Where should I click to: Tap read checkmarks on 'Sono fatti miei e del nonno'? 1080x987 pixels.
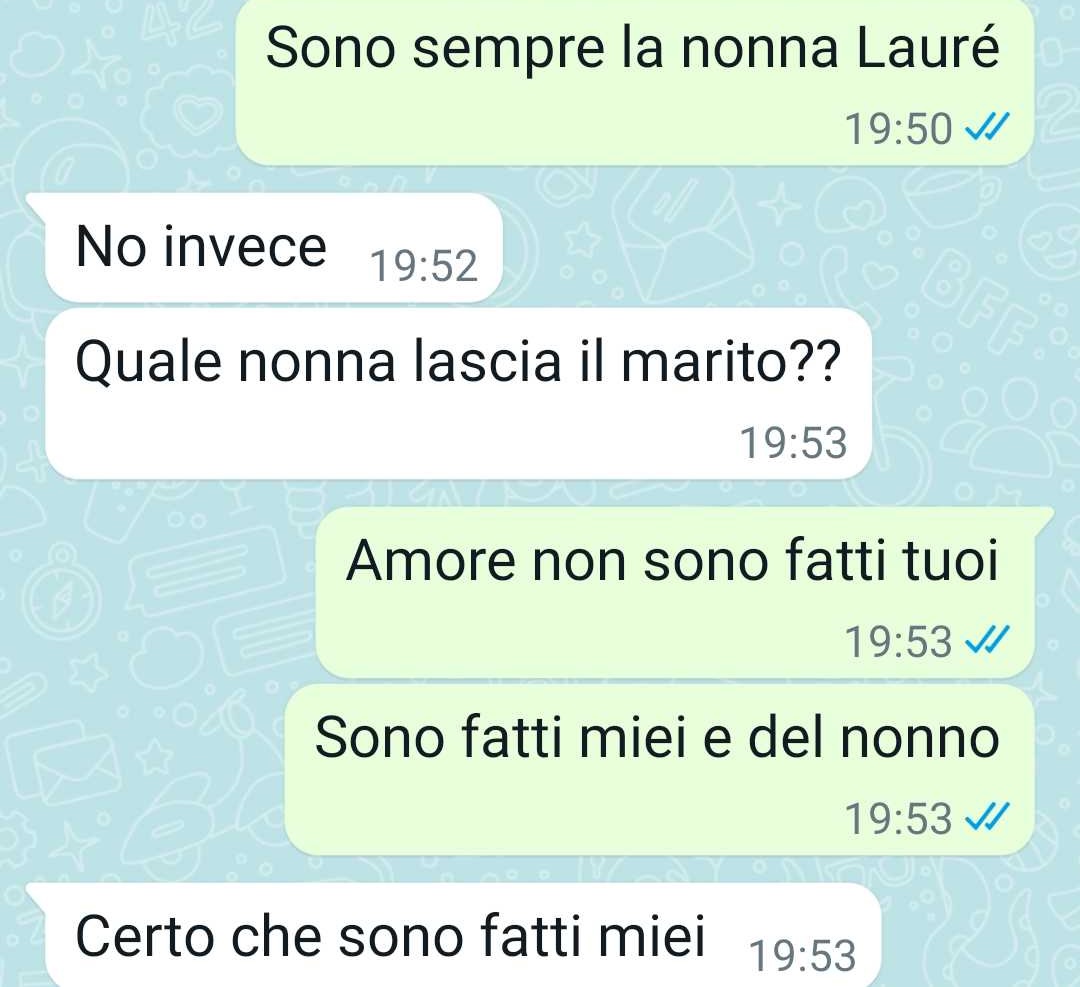click(987, 818)
